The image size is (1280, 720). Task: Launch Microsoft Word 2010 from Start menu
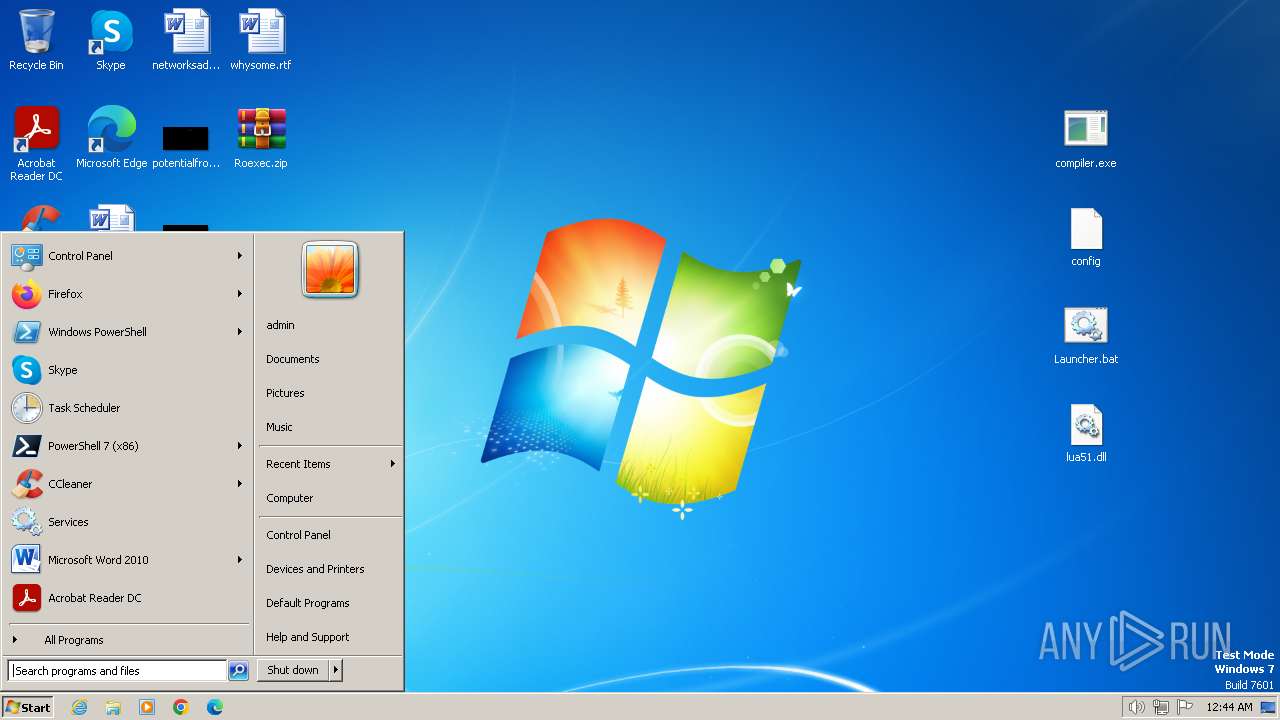point(128,560)
